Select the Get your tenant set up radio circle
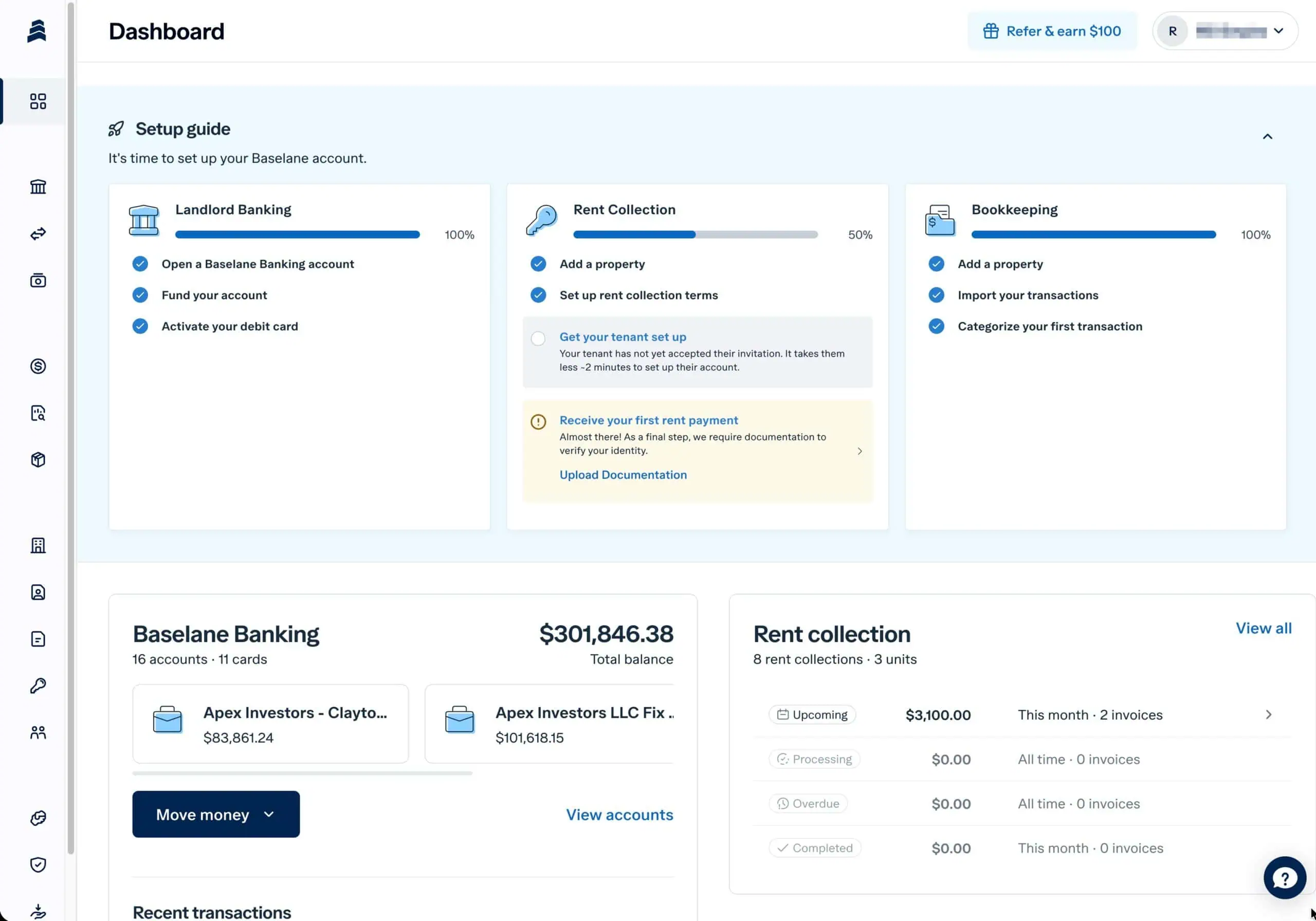Image resolution: width=1316 pixels, height=921 pixels. point(538,339)
